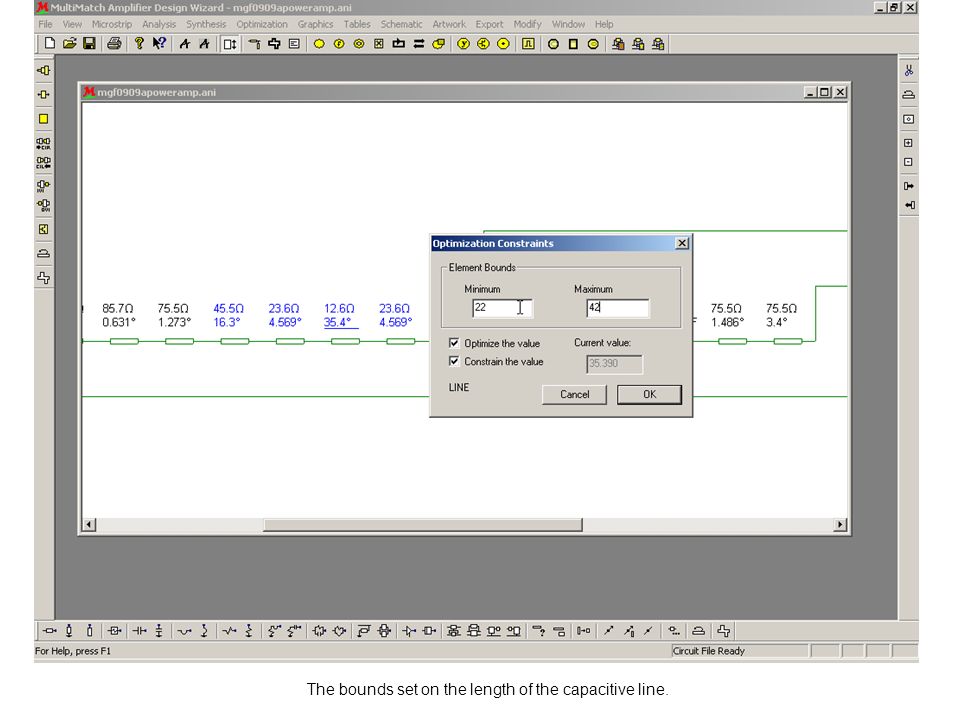Select the CIL icon in the left sidebar
Viewport: 960px width, 720px height.
(x=43, y=163)
